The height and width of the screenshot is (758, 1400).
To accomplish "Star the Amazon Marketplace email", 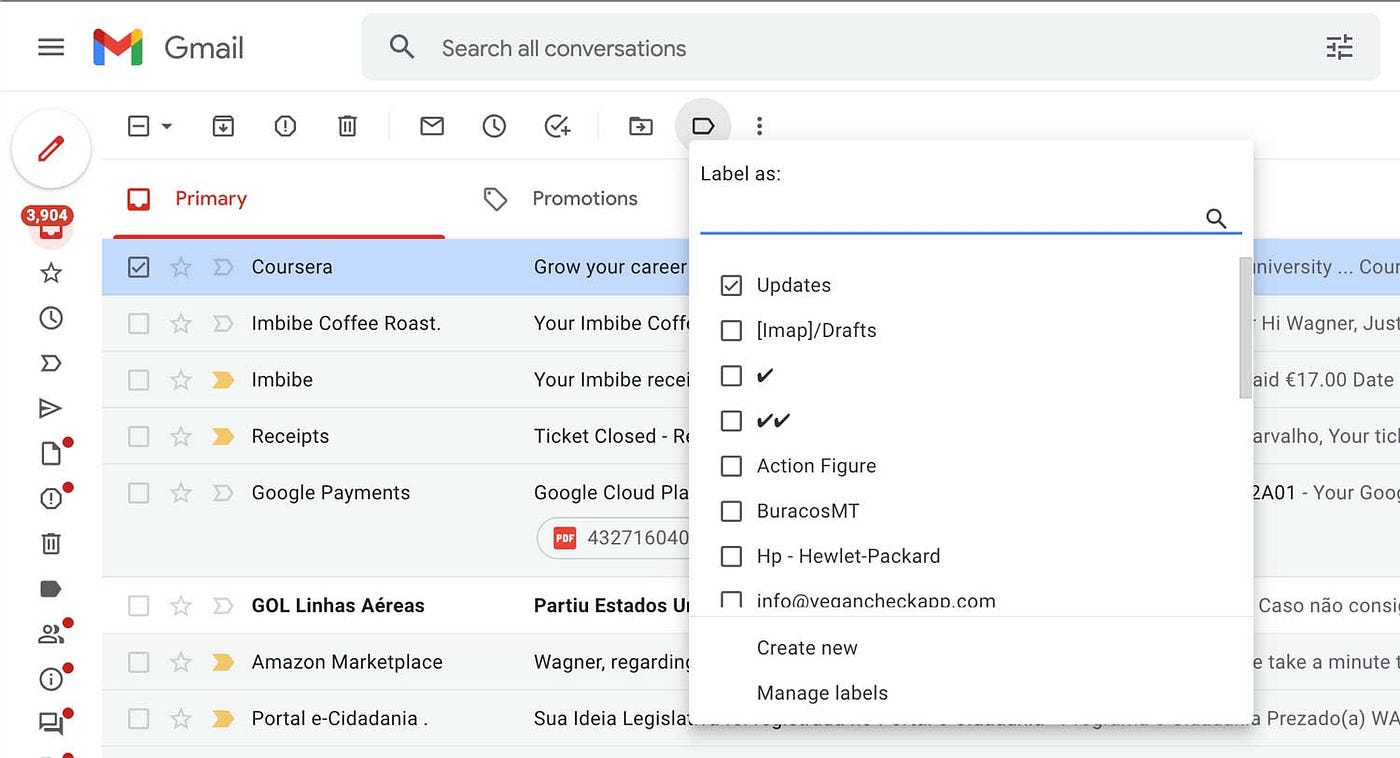I will coord(180,662).
